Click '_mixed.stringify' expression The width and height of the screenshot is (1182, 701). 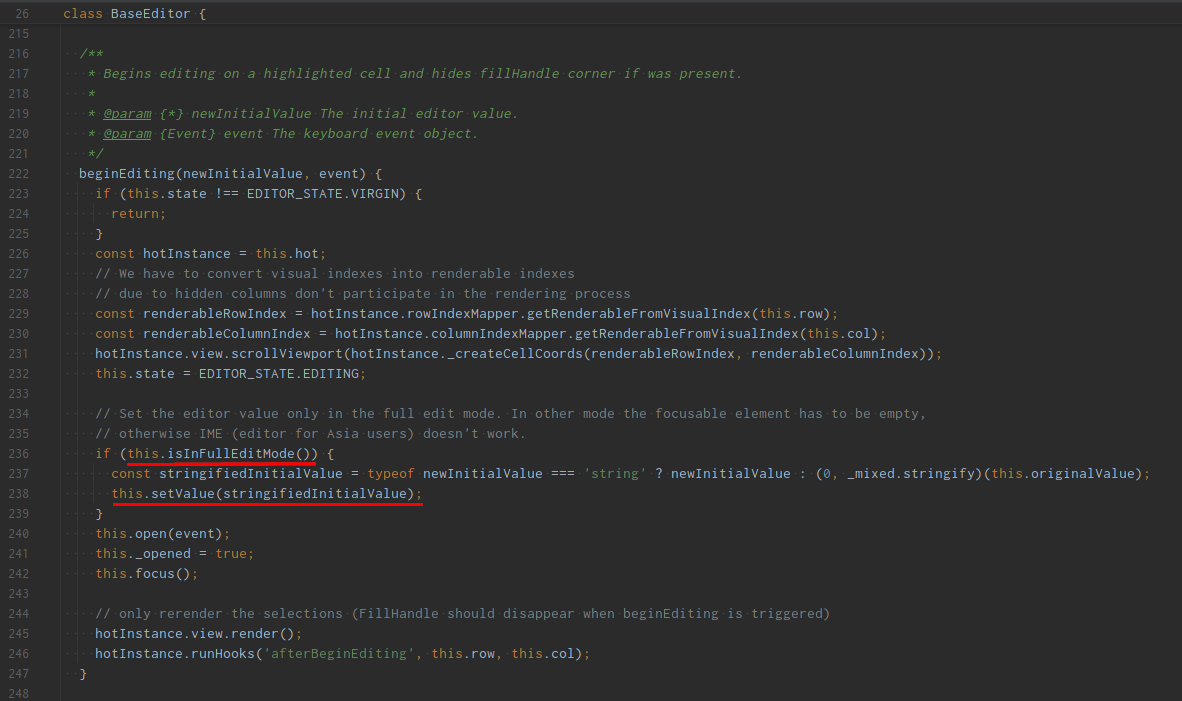911,473
